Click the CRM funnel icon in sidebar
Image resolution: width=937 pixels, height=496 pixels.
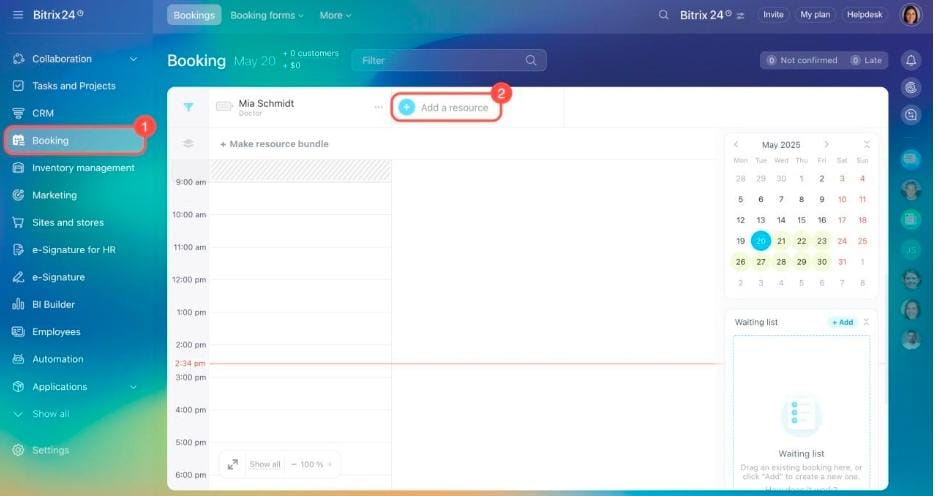pyautogui.click(x=19, y=113)
